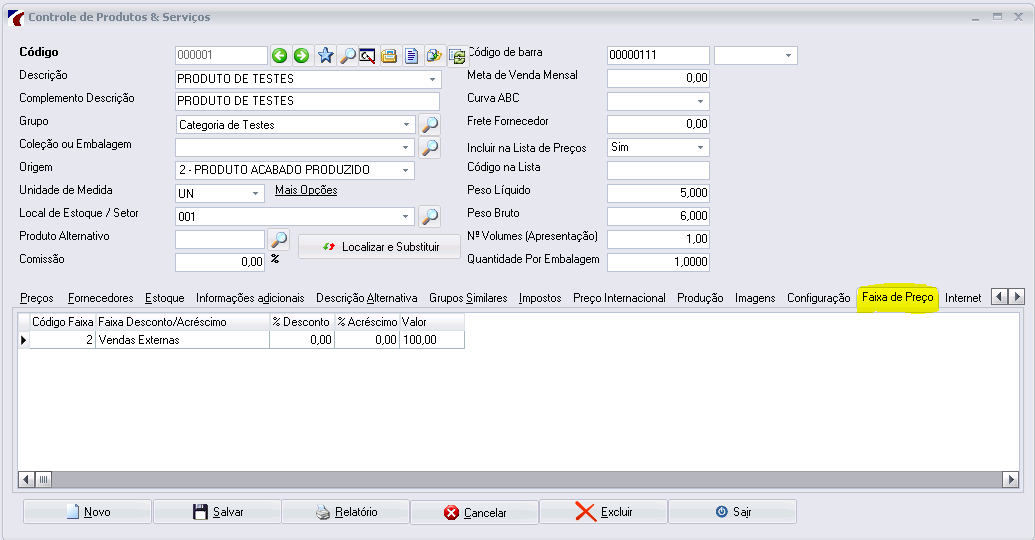
Task: Expand the Coleção ou Embalagem dropdown
Action: click(x=407, y=147)
